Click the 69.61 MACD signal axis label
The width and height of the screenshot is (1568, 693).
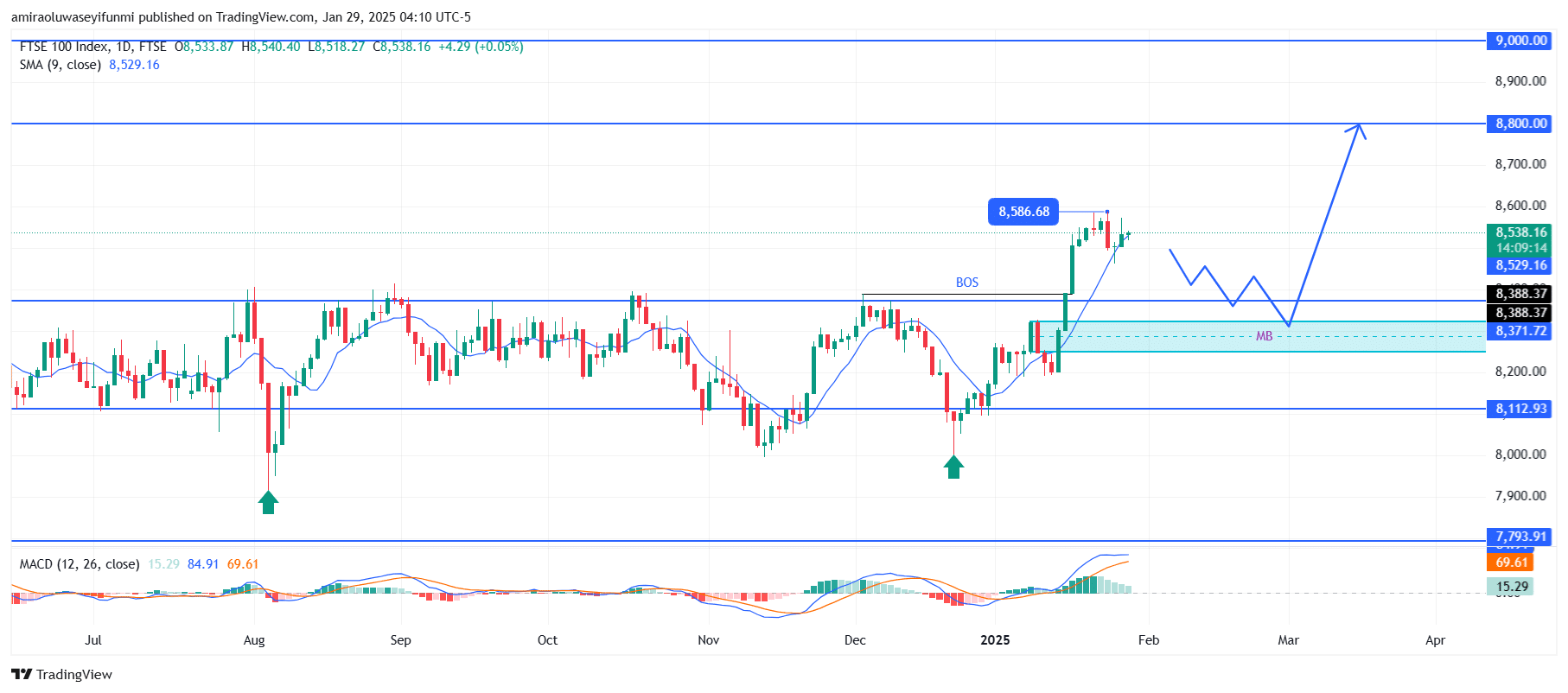tap(1511, 563)
